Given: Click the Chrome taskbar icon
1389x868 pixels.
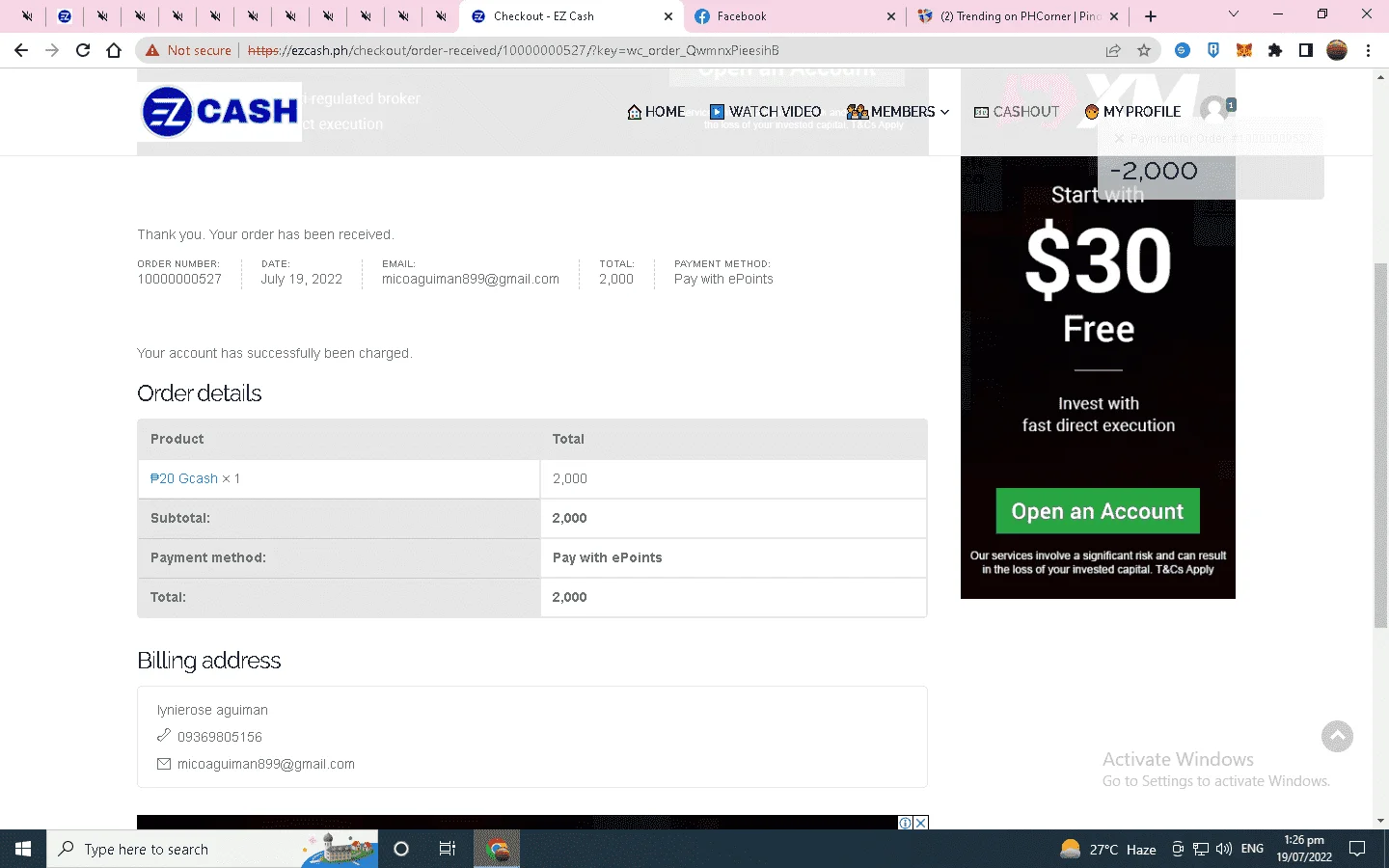Looking at the screenshot, I should pos(497,849).
